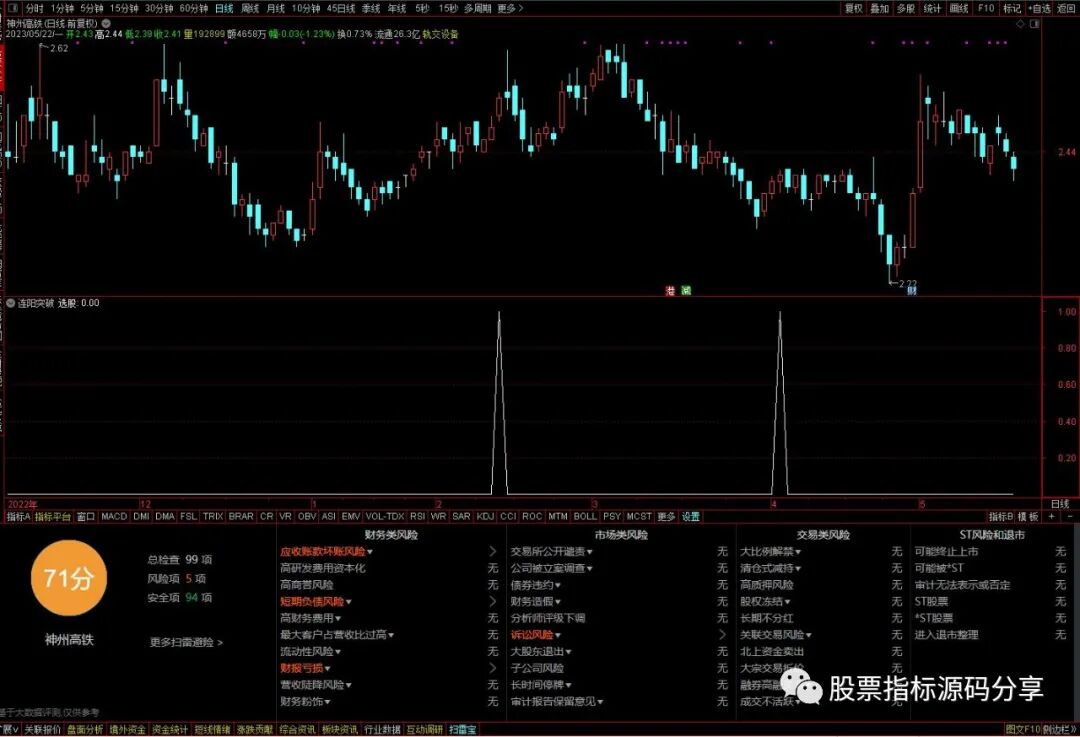Viewport: 1080px width, 737px height.
Task: Click 指标B on the indicator bar
Action: pyautogui.click(x=1001, y=516)
